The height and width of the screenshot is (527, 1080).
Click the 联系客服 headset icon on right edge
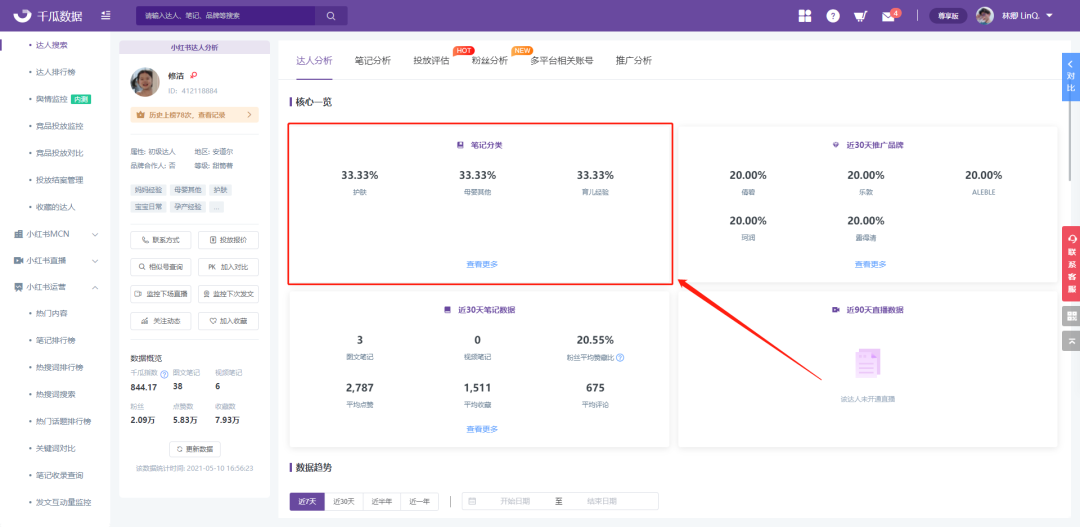(1071, 240)
